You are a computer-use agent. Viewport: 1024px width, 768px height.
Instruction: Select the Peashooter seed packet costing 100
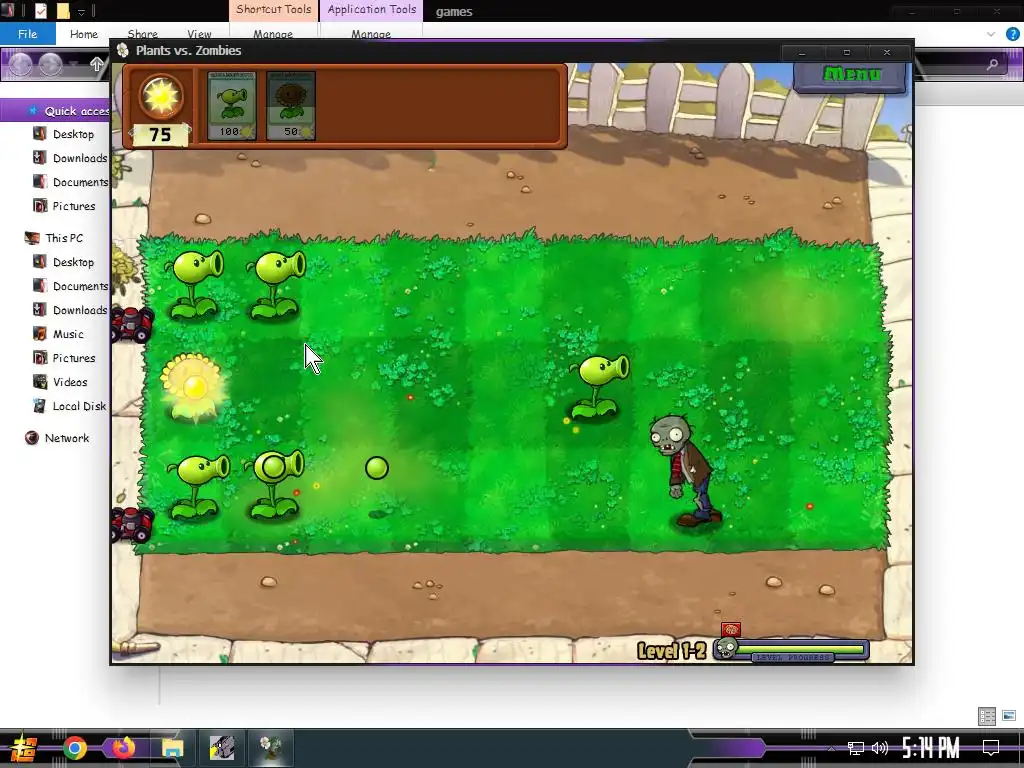[x=232, y=106]
